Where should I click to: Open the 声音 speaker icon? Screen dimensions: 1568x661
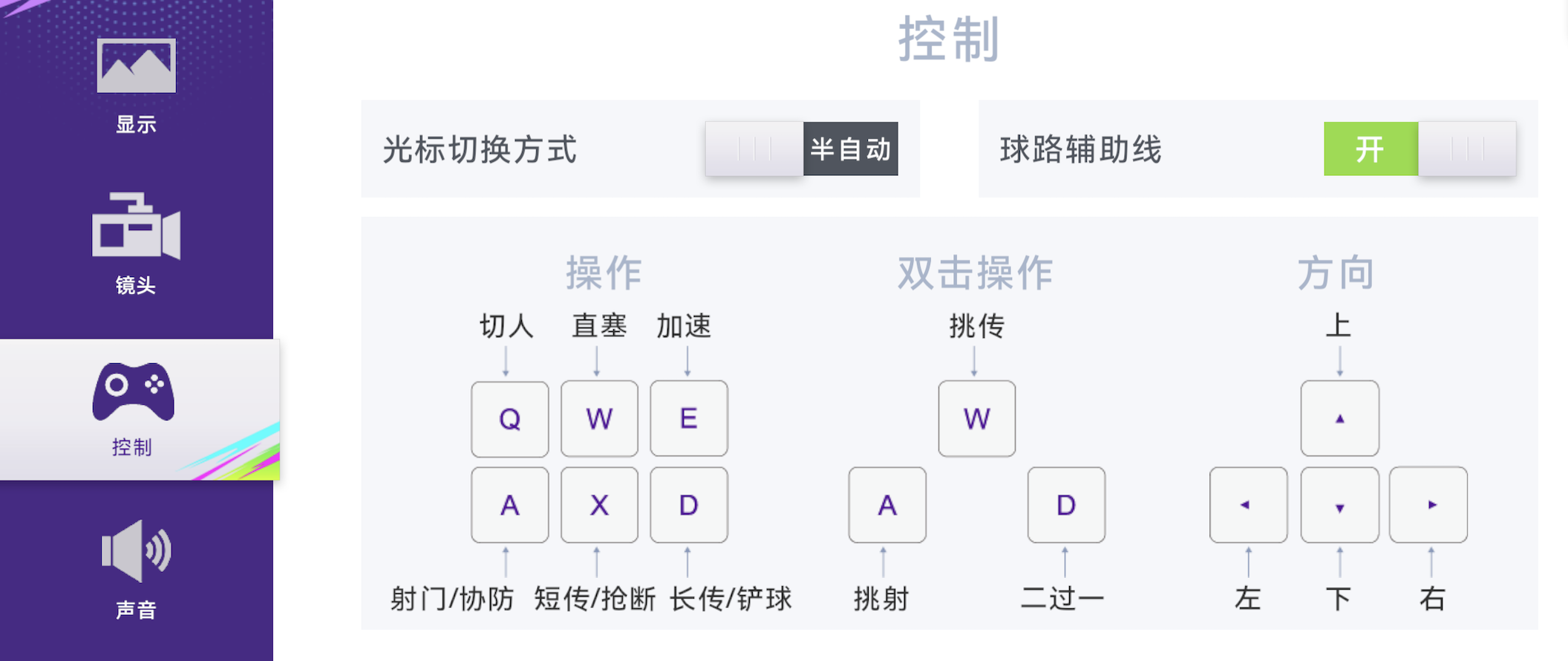(x=137, y=550)
